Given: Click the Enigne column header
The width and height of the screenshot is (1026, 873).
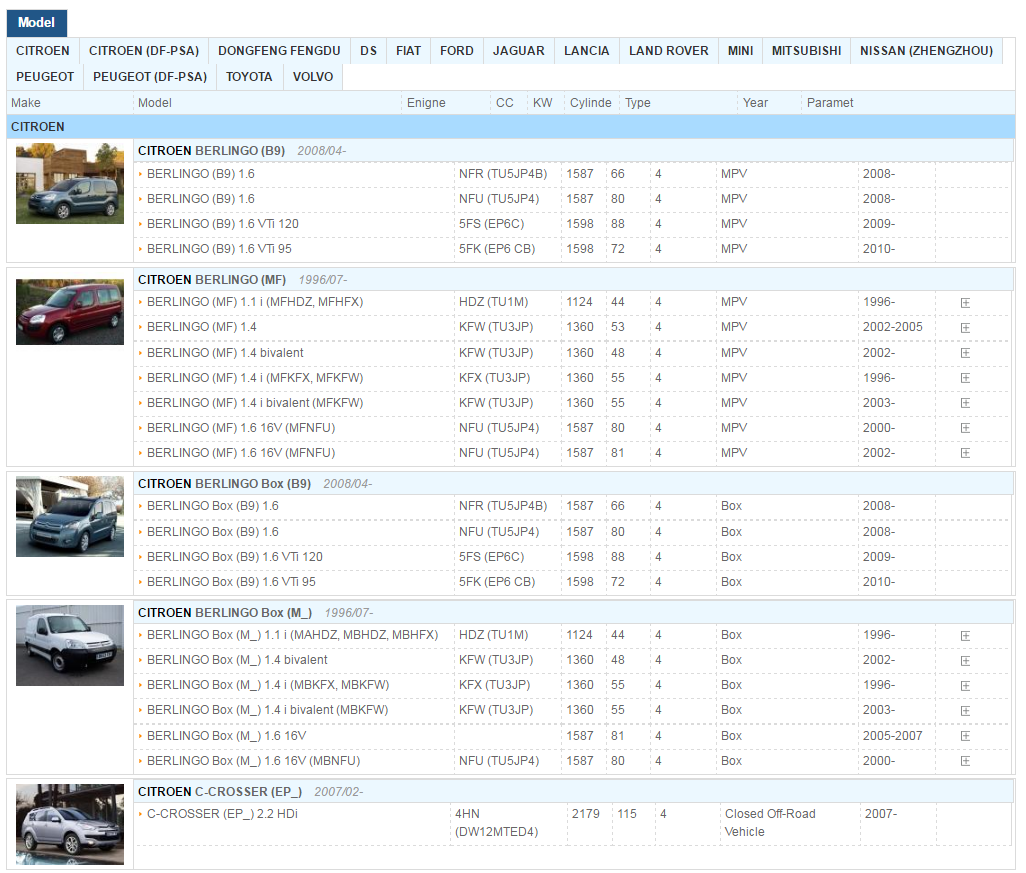Looking at the screenshot, I should (426, 103).
